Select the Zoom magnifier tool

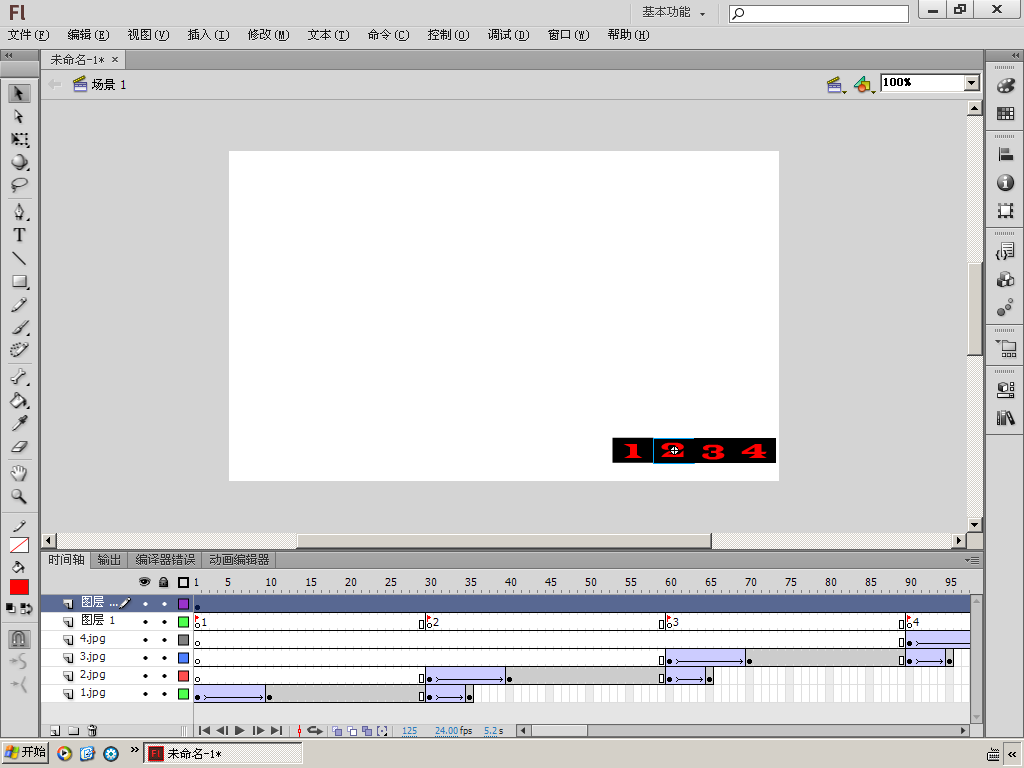coord(19,496)
